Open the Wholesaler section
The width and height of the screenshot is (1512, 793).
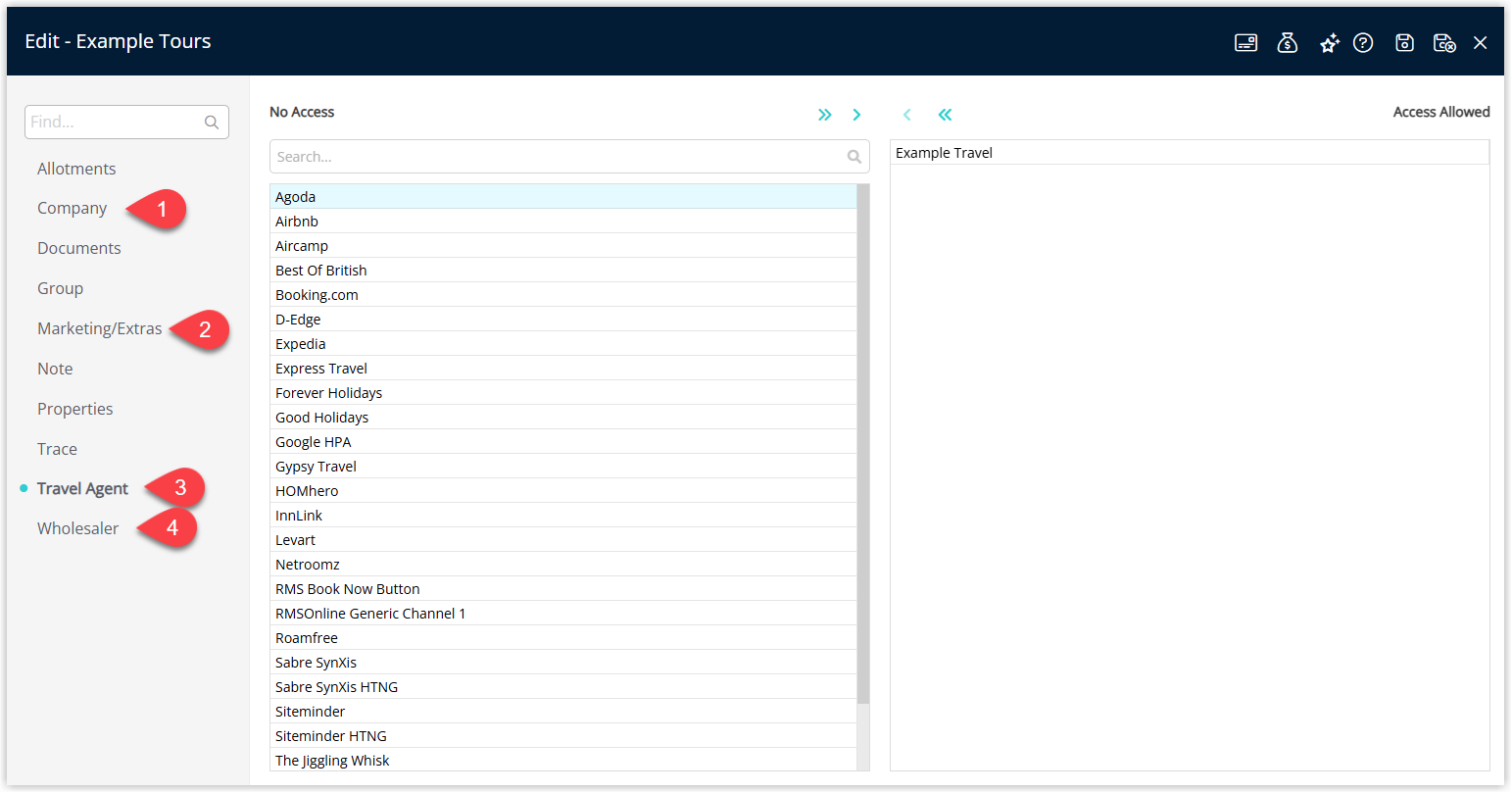coord(78,528)
